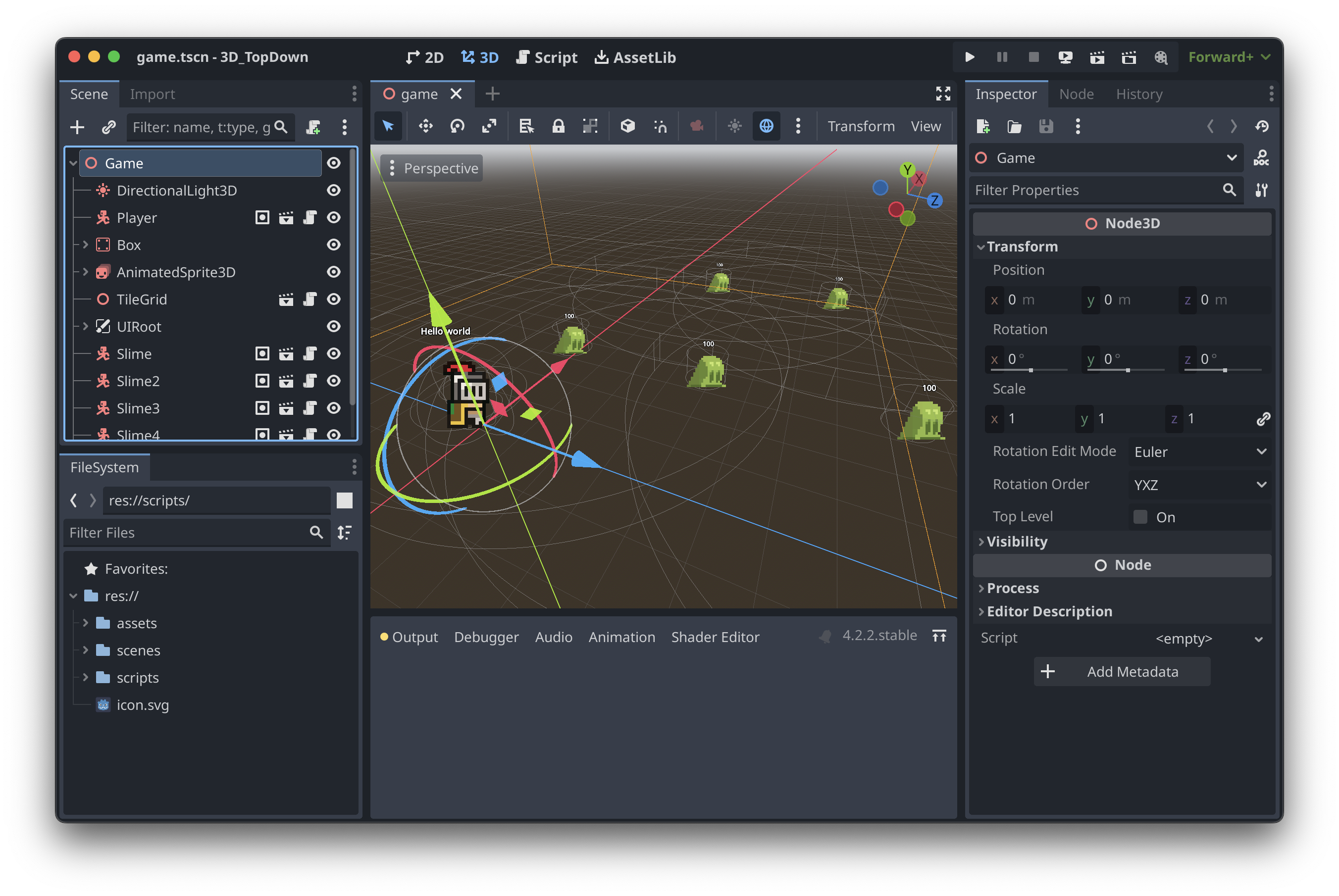The image size is (1339, 896).
Task: Click the Run Specific Scene icon
Action: tap(1129, 57)
